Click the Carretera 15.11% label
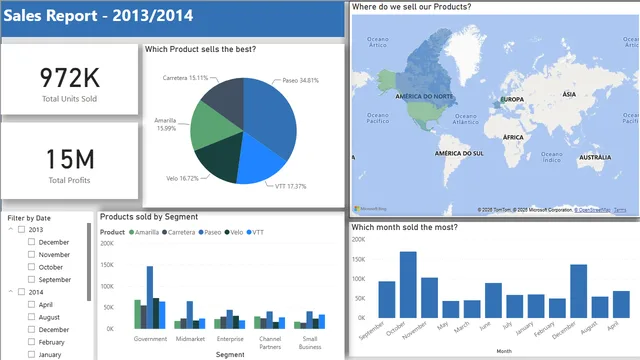Screen dimensions: 640x360 point(185,78)
